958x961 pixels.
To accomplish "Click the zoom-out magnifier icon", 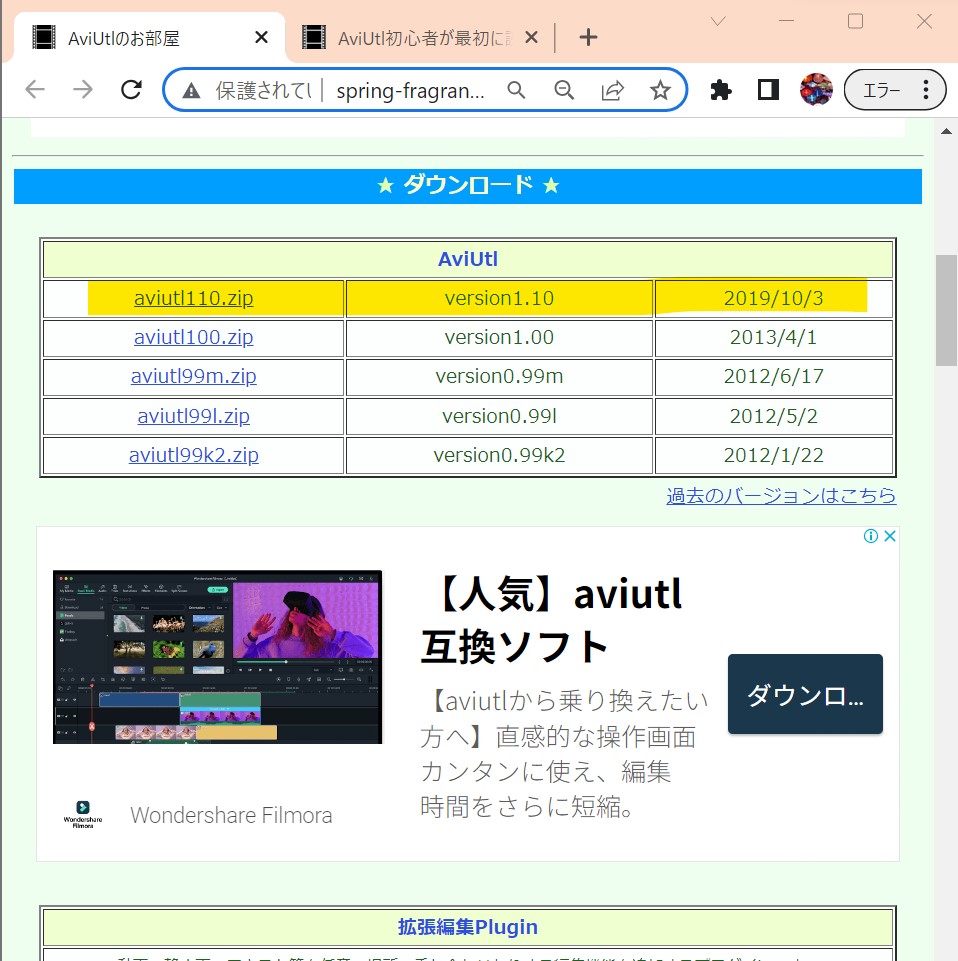I will pos(564,91).
